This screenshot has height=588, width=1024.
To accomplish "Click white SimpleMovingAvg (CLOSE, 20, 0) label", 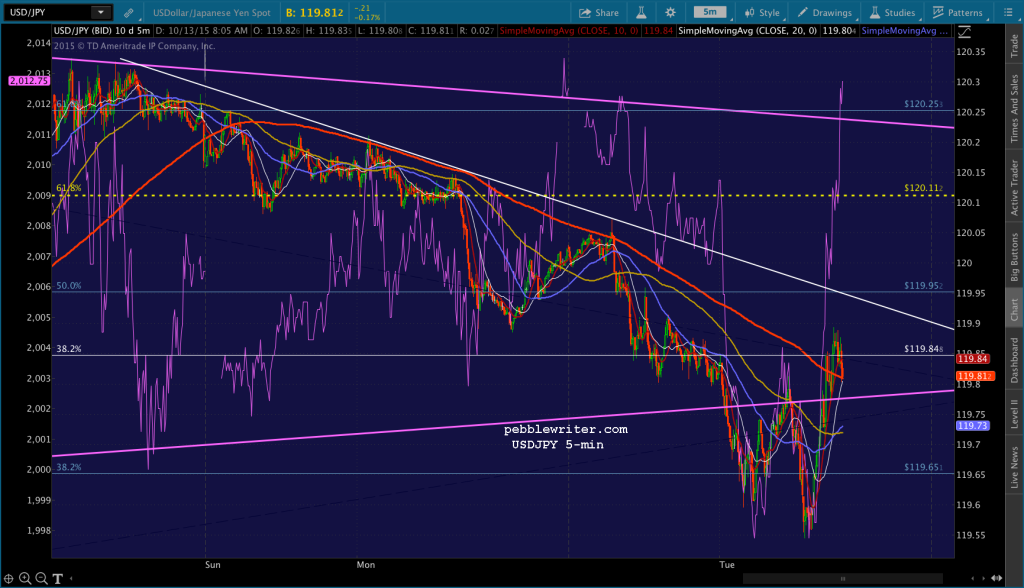I will [x=747, y=31].
